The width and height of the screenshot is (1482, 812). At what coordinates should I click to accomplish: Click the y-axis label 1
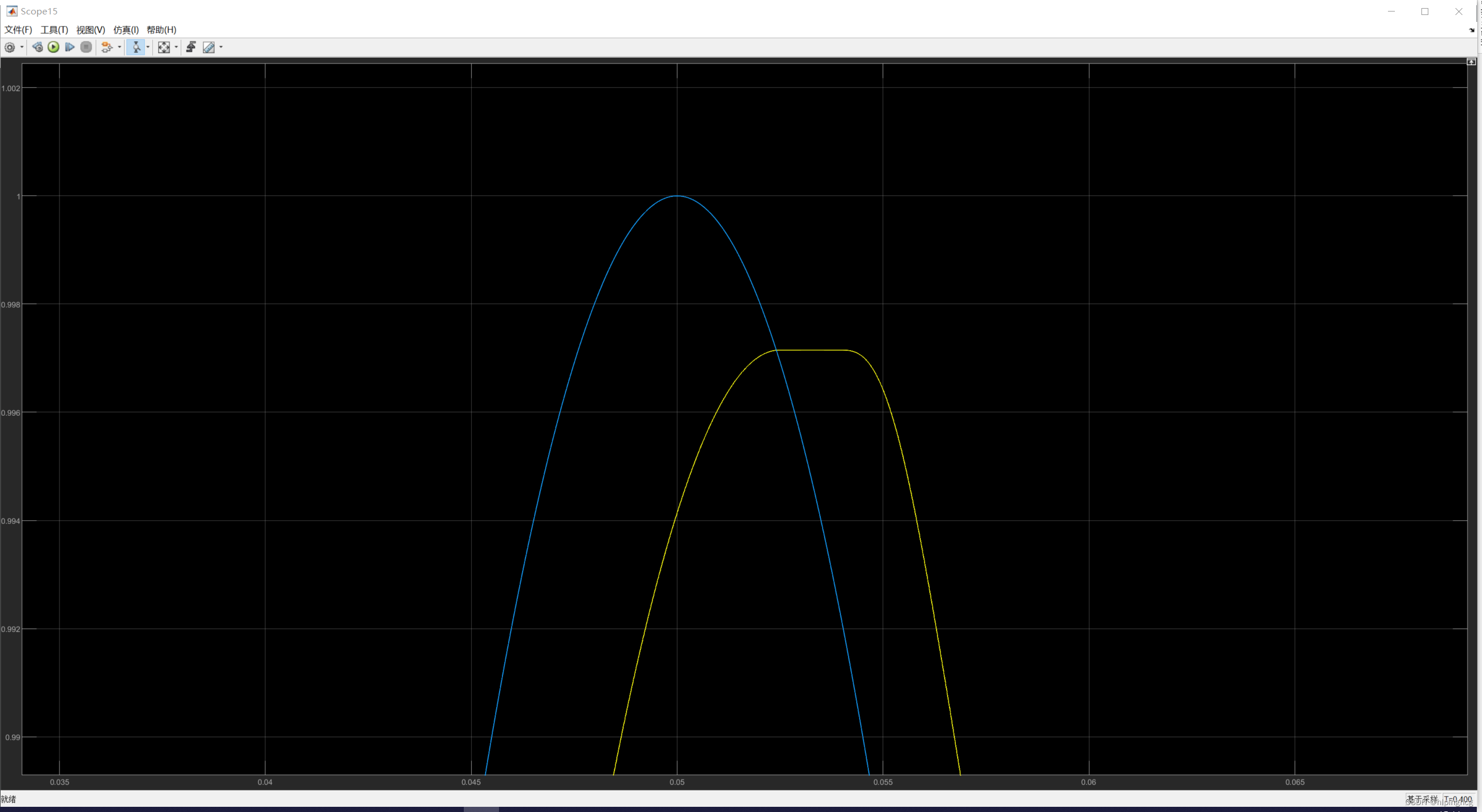[18, 197]
